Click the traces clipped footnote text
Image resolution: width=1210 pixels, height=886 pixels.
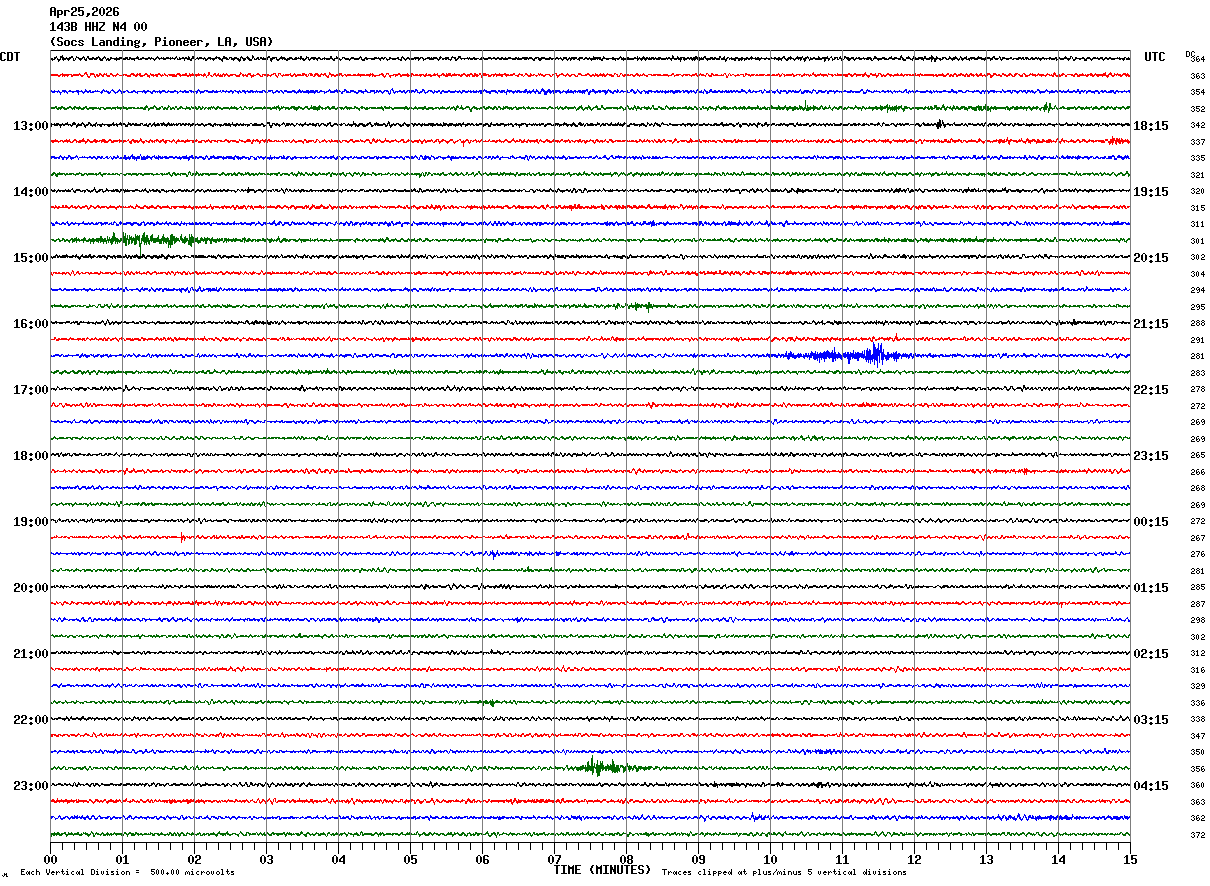click(784, 873)
